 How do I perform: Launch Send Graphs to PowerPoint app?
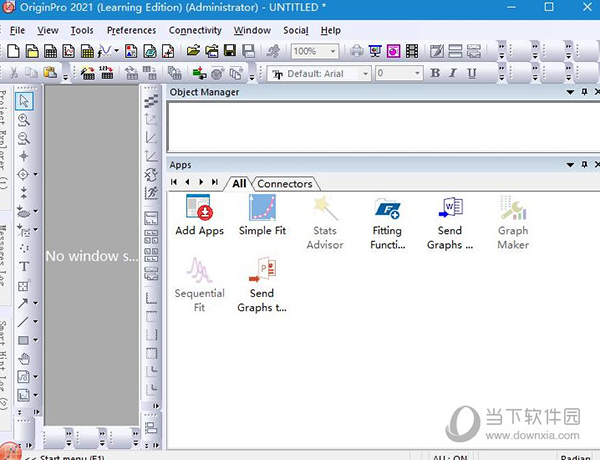pyautogui.click(x=262, y=285)
